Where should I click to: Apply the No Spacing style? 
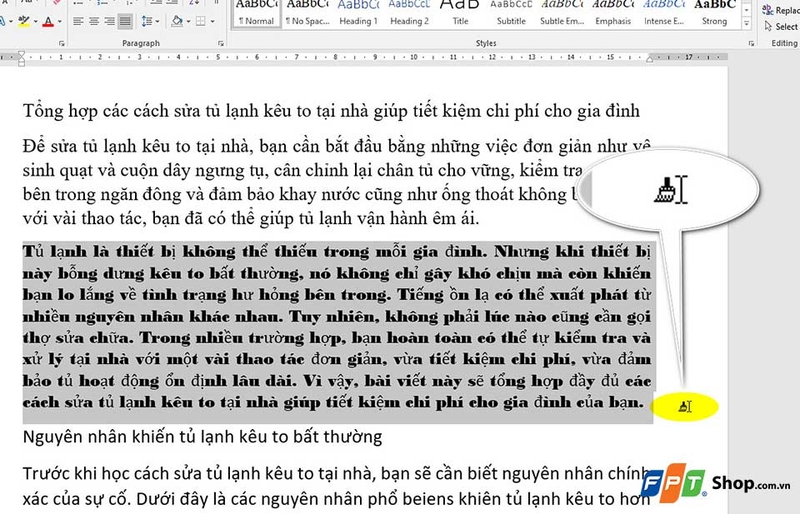pos(307,14)
